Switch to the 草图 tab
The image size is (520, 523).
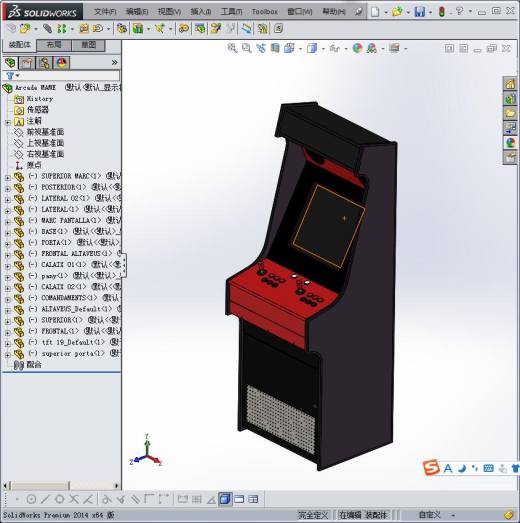pos(88,45)
